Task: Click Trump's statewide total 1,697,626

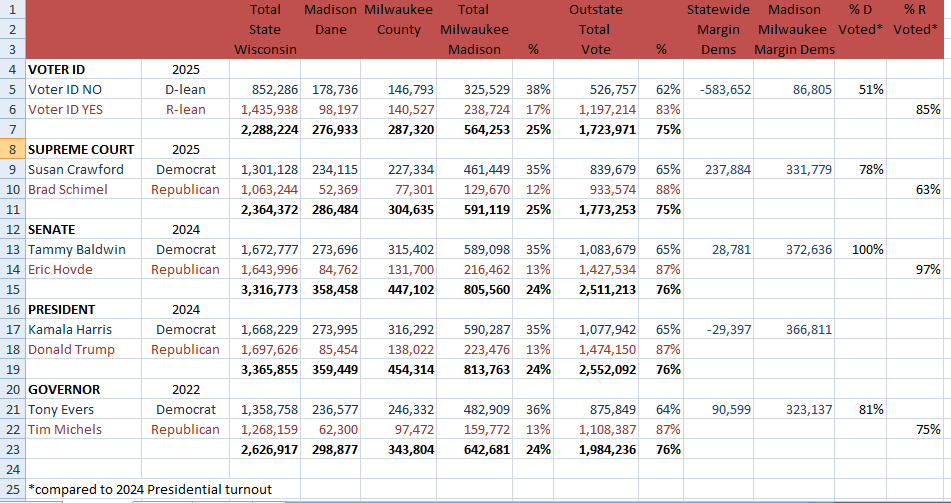Action: (265, 349)
